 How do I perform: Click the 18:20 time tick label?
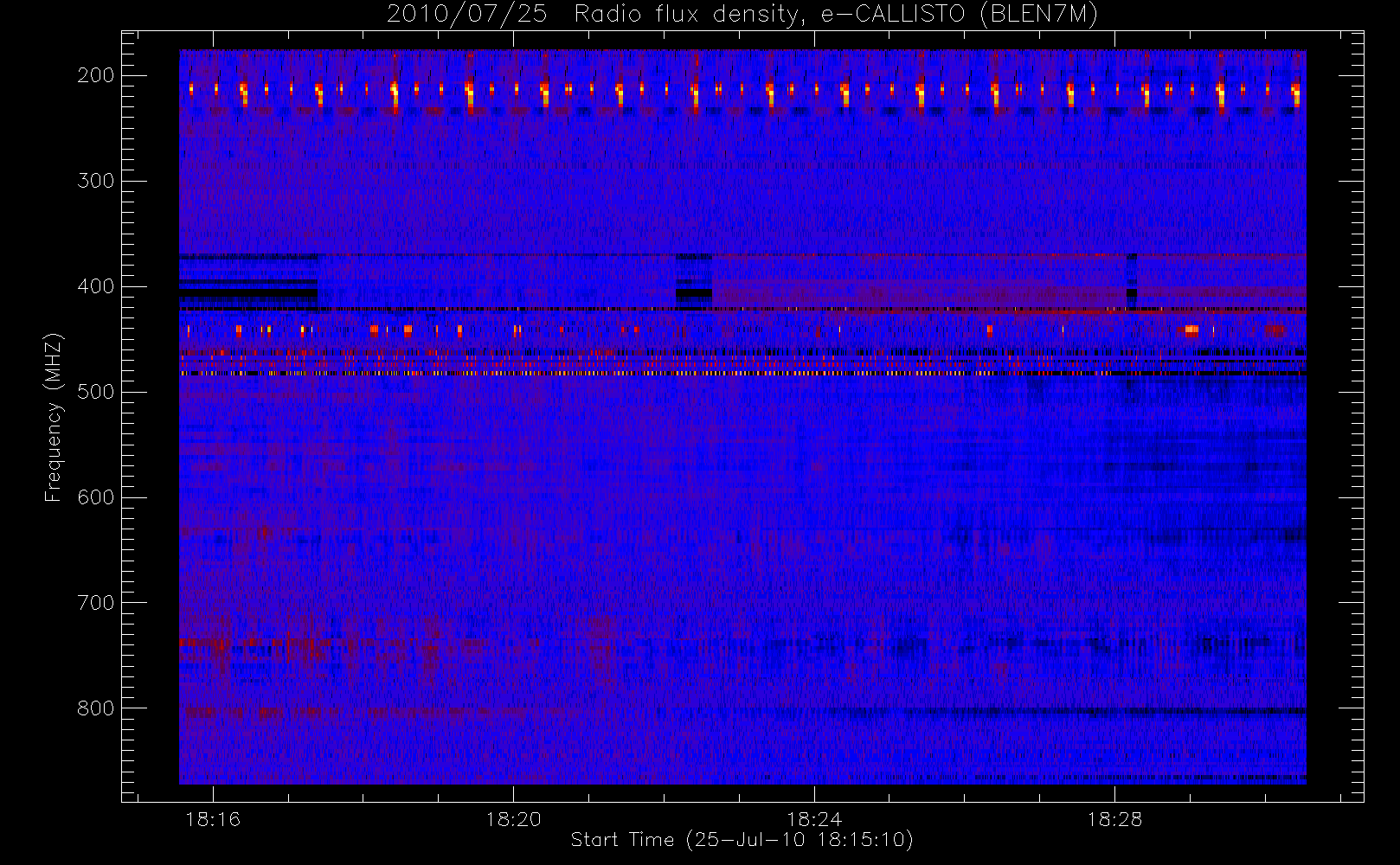click(x=513, y=819)
